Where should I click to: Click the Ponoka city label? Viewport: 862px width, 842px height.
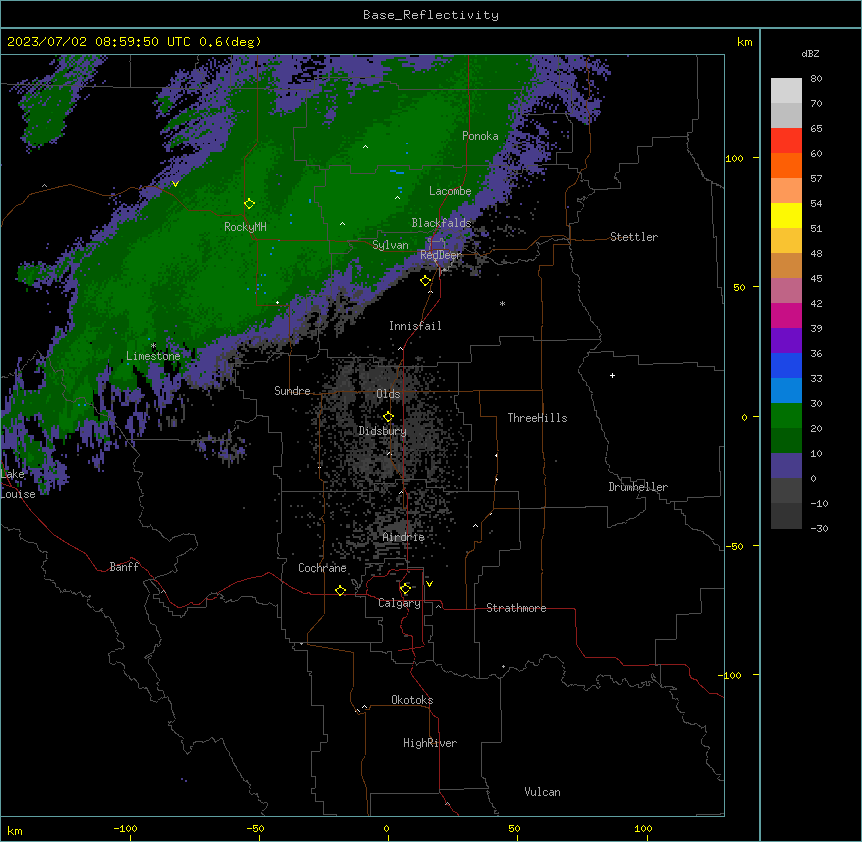[480, 136]
